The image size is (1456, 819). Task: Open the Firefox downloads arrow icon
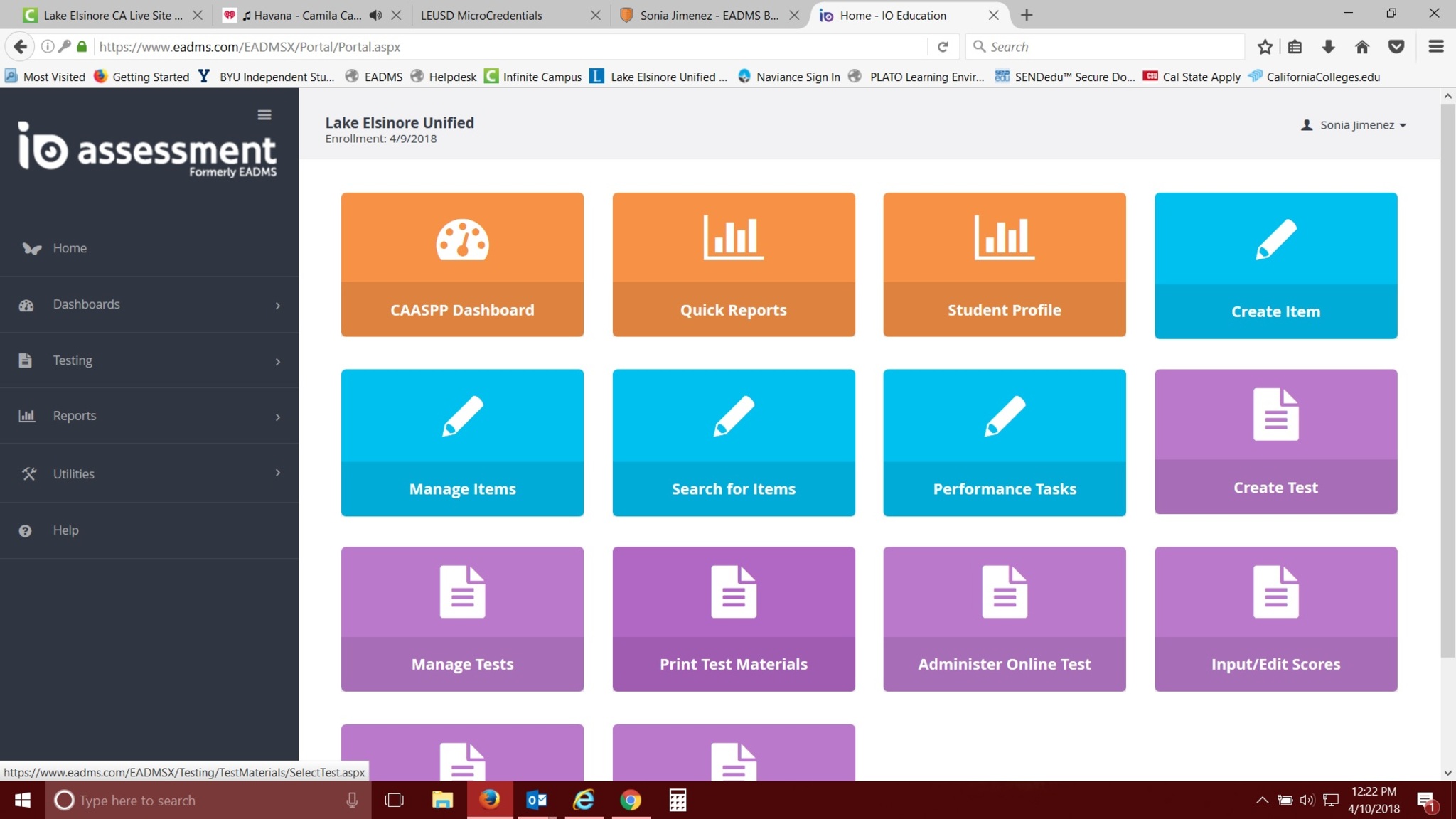click(1328, 47)
